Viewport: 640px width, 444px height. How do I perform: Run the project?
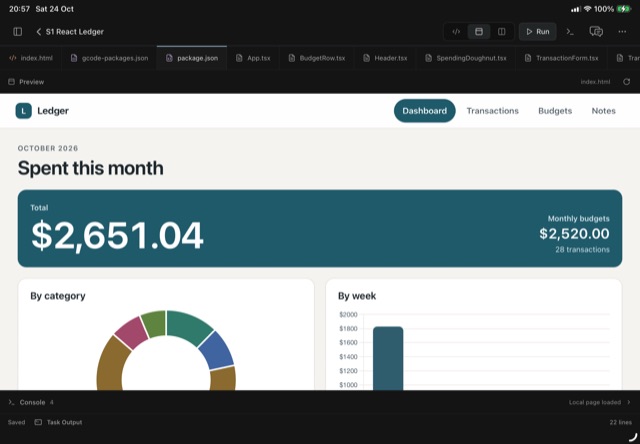[538, 32]
